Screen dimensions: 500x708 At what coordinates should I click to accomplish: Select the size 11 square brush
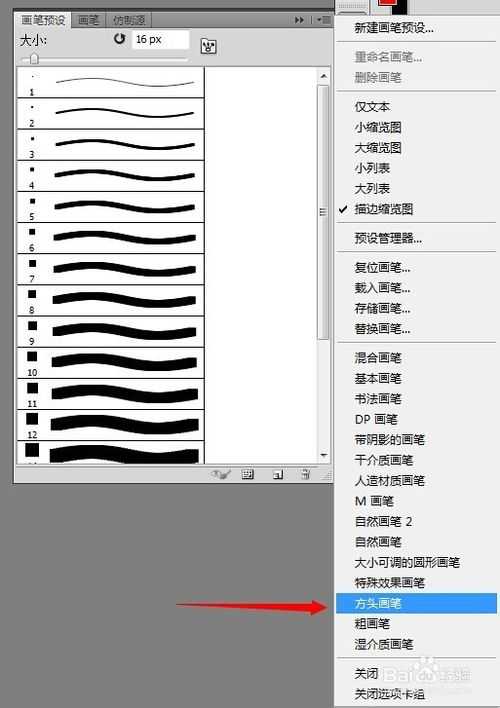pos(110,394)
